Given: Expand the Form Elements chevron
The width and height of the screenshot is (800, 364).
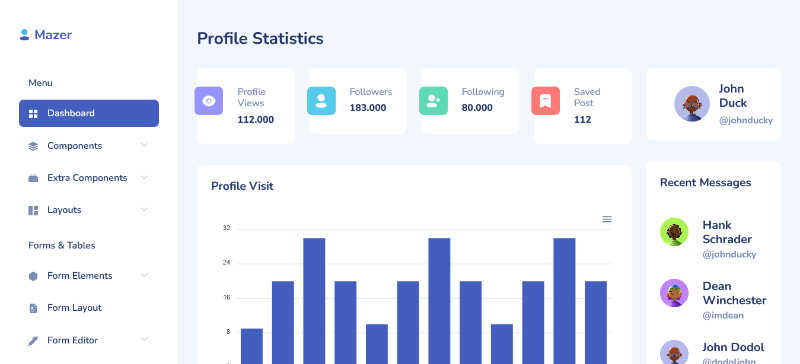Looking at the screenshot, I should pyautogui.click(x=144, y=275).
